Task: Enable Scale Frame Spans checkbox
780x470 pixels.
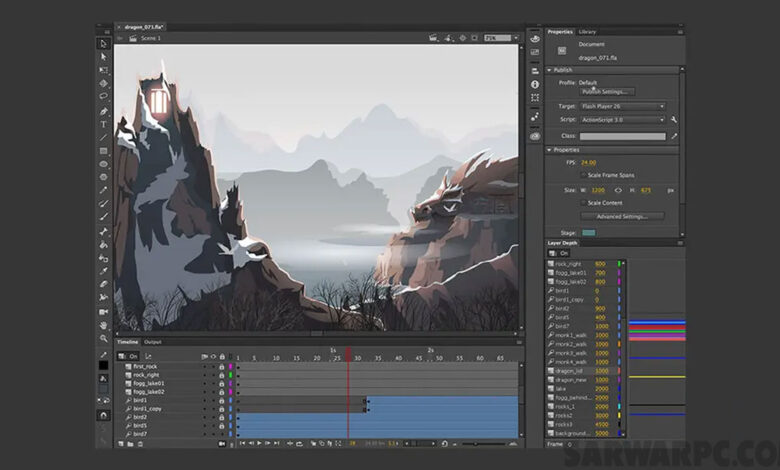Action: [583, 175]
